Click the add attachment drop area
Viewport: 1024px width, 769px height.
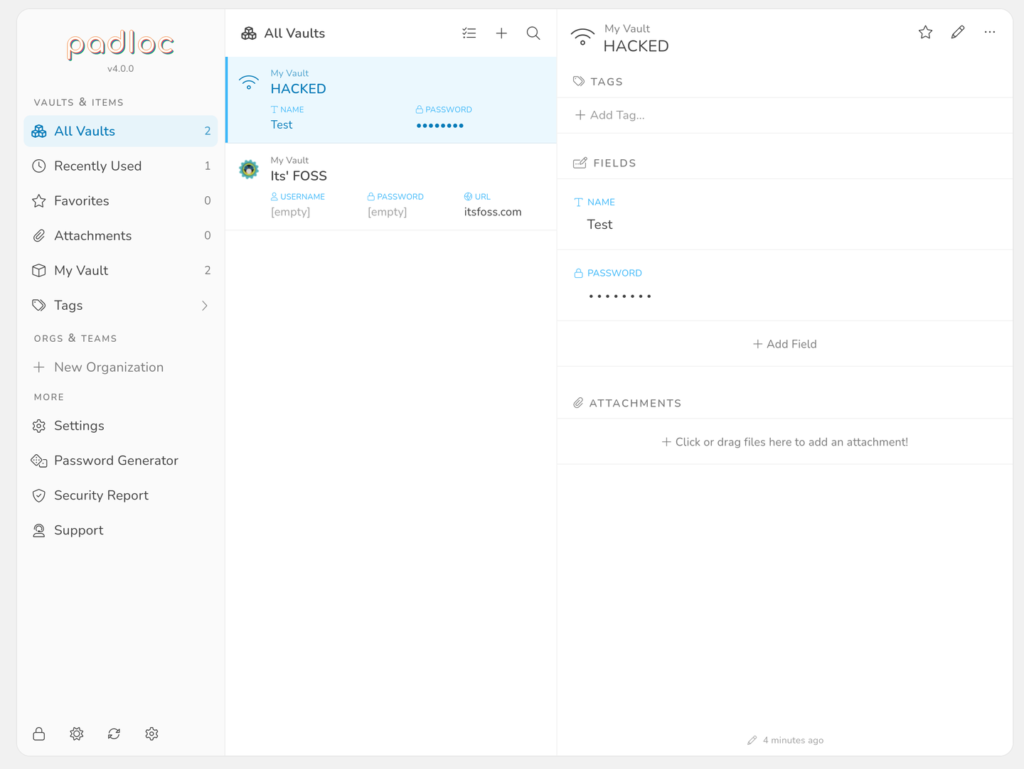pos(785,442)
